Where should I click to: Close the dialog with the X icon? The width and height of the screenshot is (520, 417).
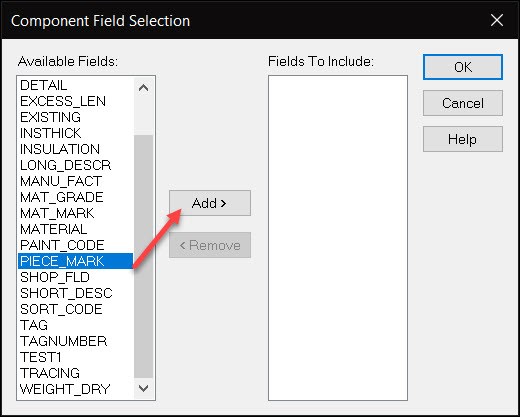pyautogui.click(x=497, y=20)
